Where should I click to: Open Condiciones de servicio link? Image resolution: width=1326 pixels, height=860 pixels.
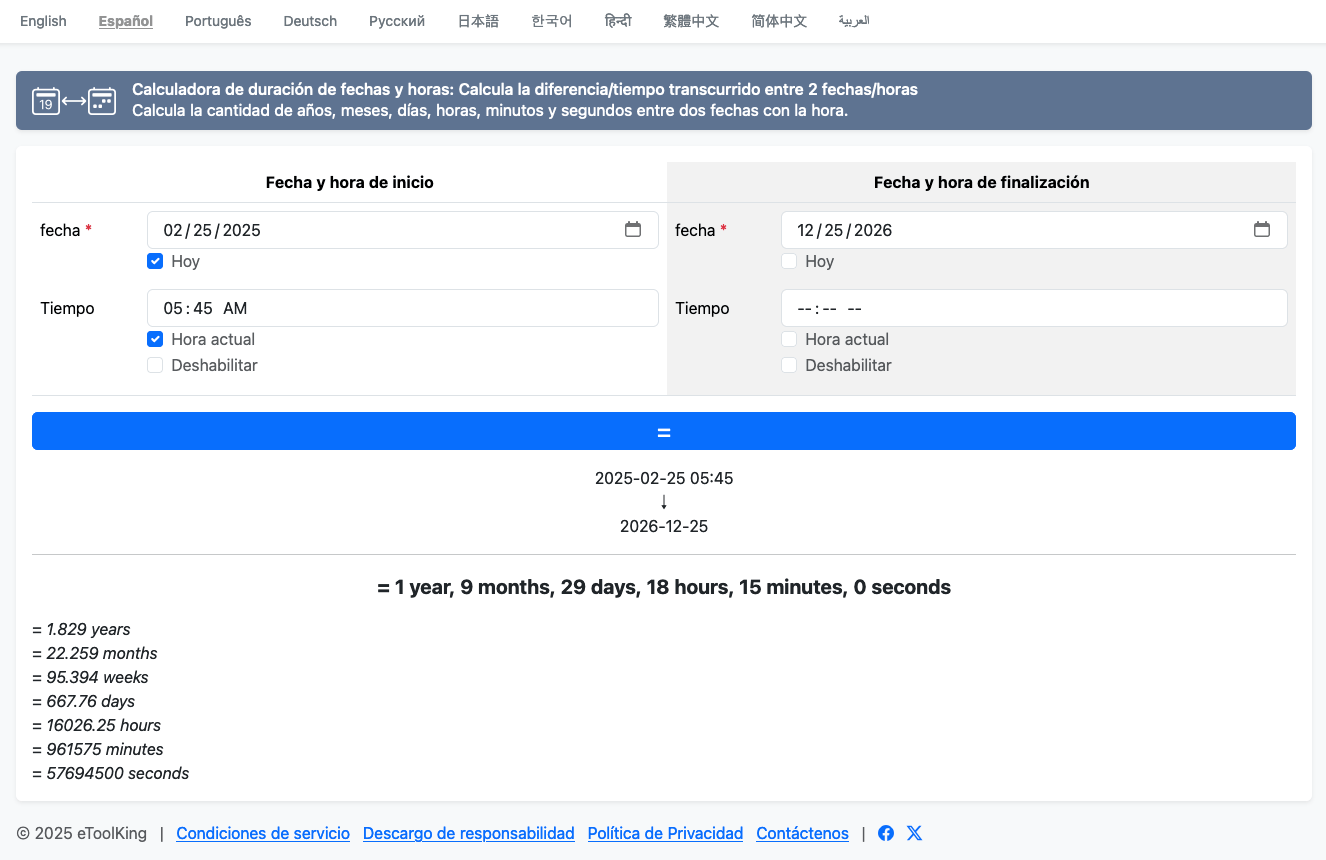tap(263, 833)
